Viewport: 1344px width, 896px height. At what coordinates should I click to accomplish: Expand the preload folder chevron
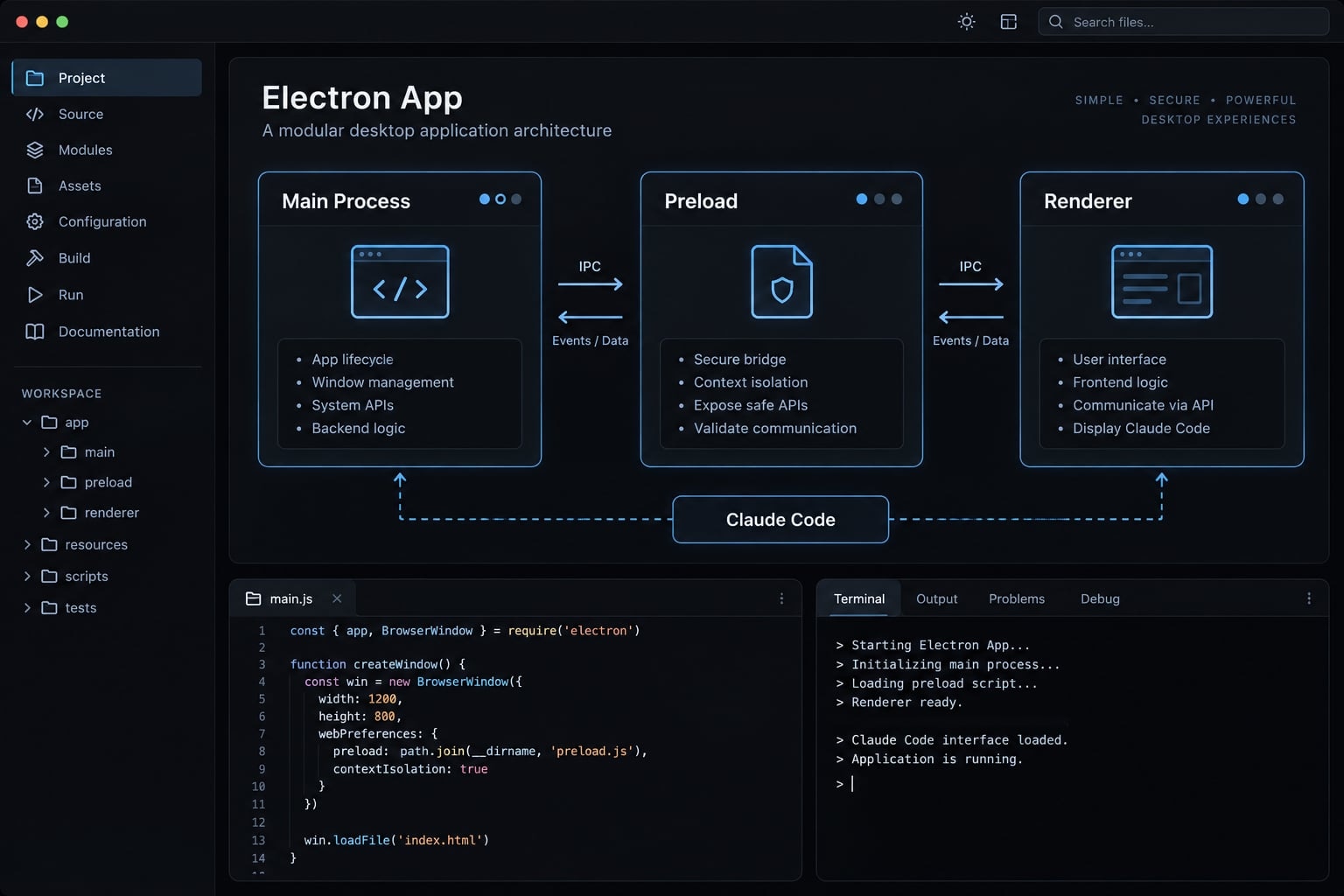click(46, 482)
